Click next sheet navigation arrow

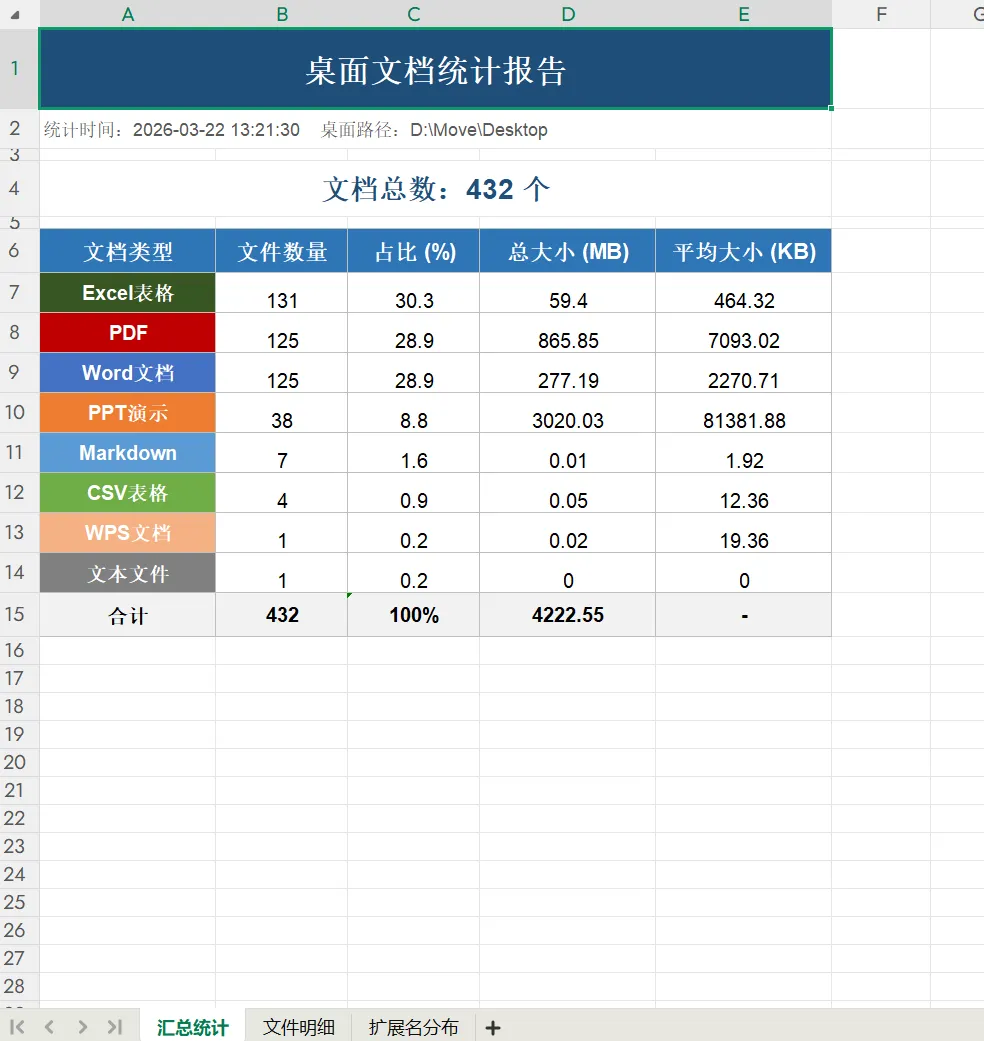(x=82, y=1027)
